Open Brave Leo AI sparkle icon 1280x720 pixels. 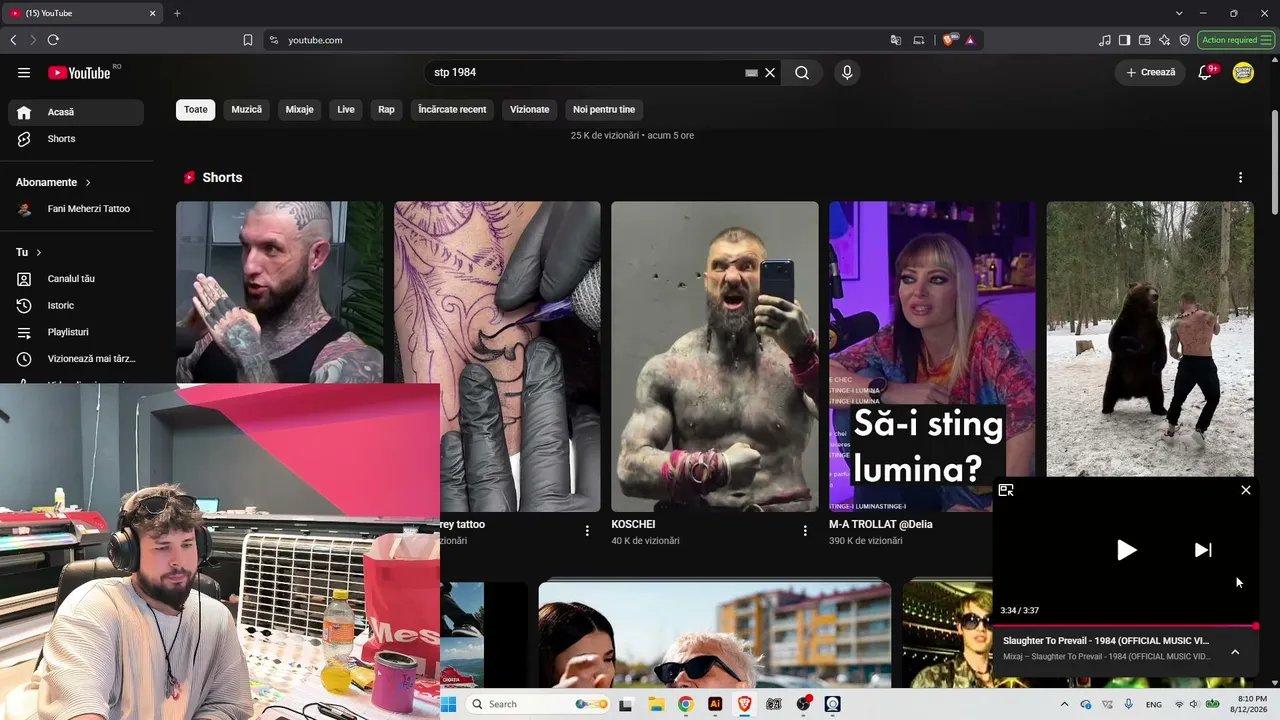click(1164, 40)
